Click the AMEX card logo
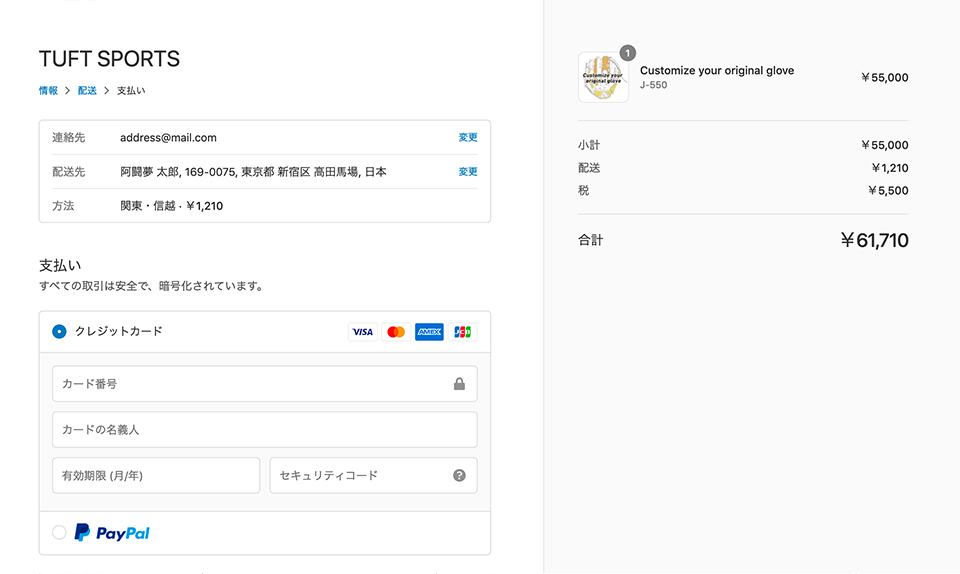Image resolution: width=960 pixels, height=574 pixels. (429, 332)
